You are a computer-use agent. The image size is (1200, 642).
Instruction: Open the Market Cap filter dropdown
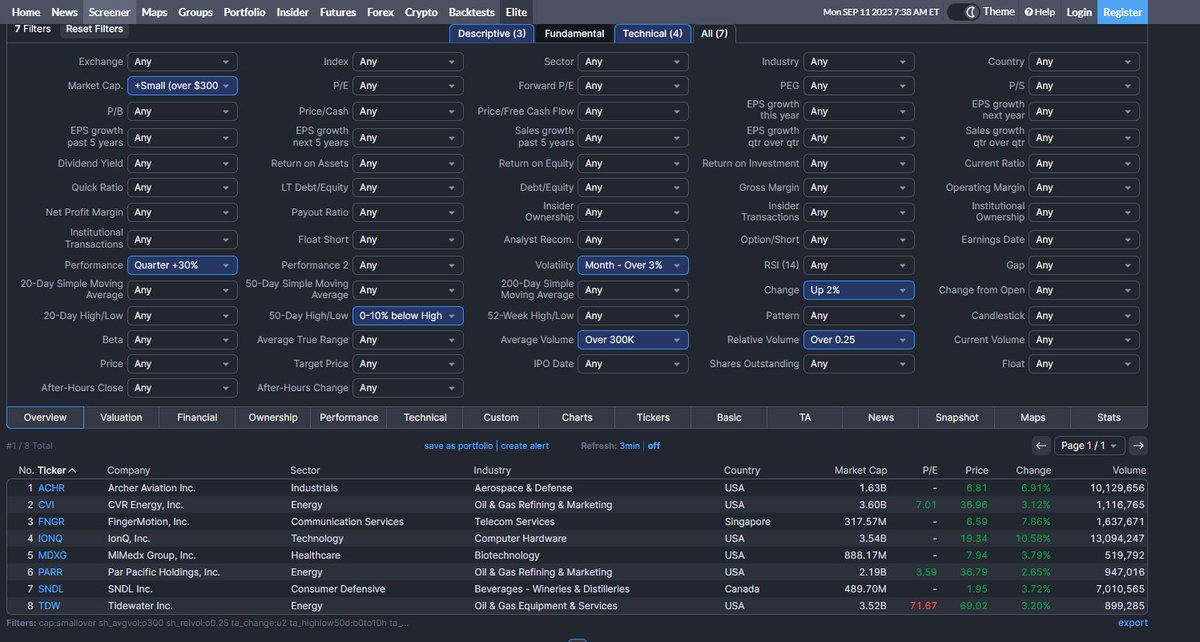(x=182, y=85)
